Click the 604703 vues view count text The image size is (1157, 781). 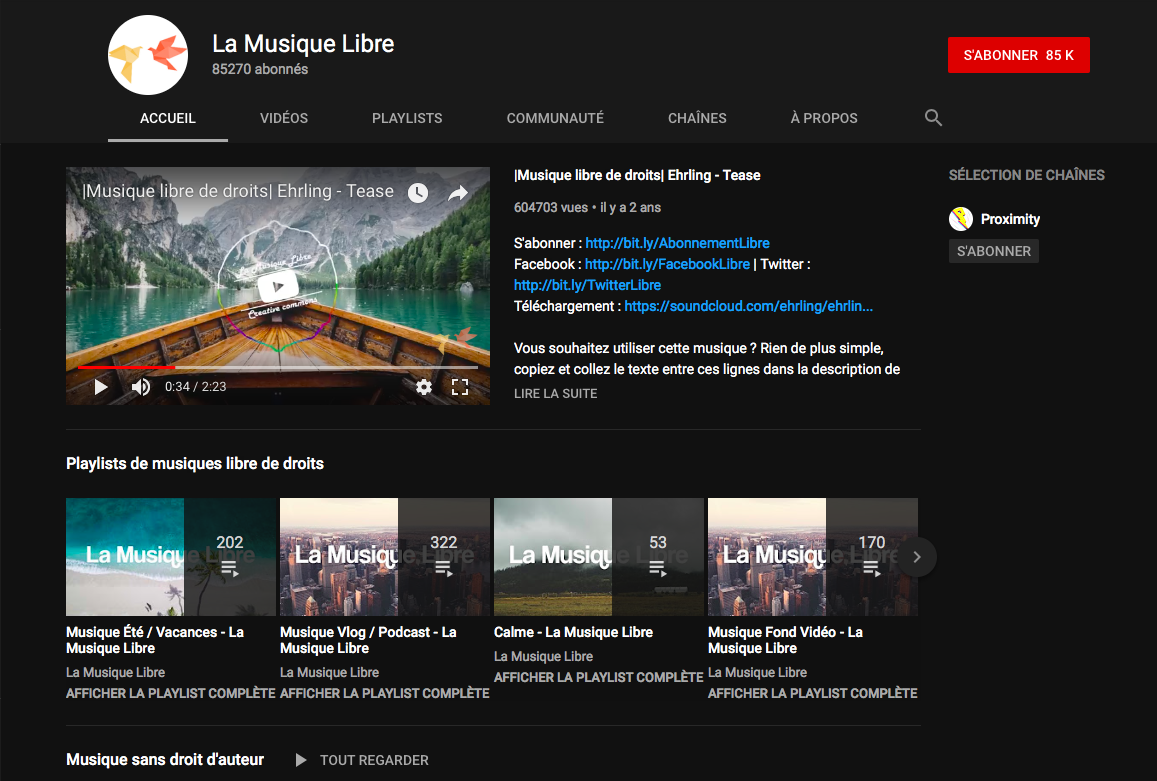(x=551, y=207)
